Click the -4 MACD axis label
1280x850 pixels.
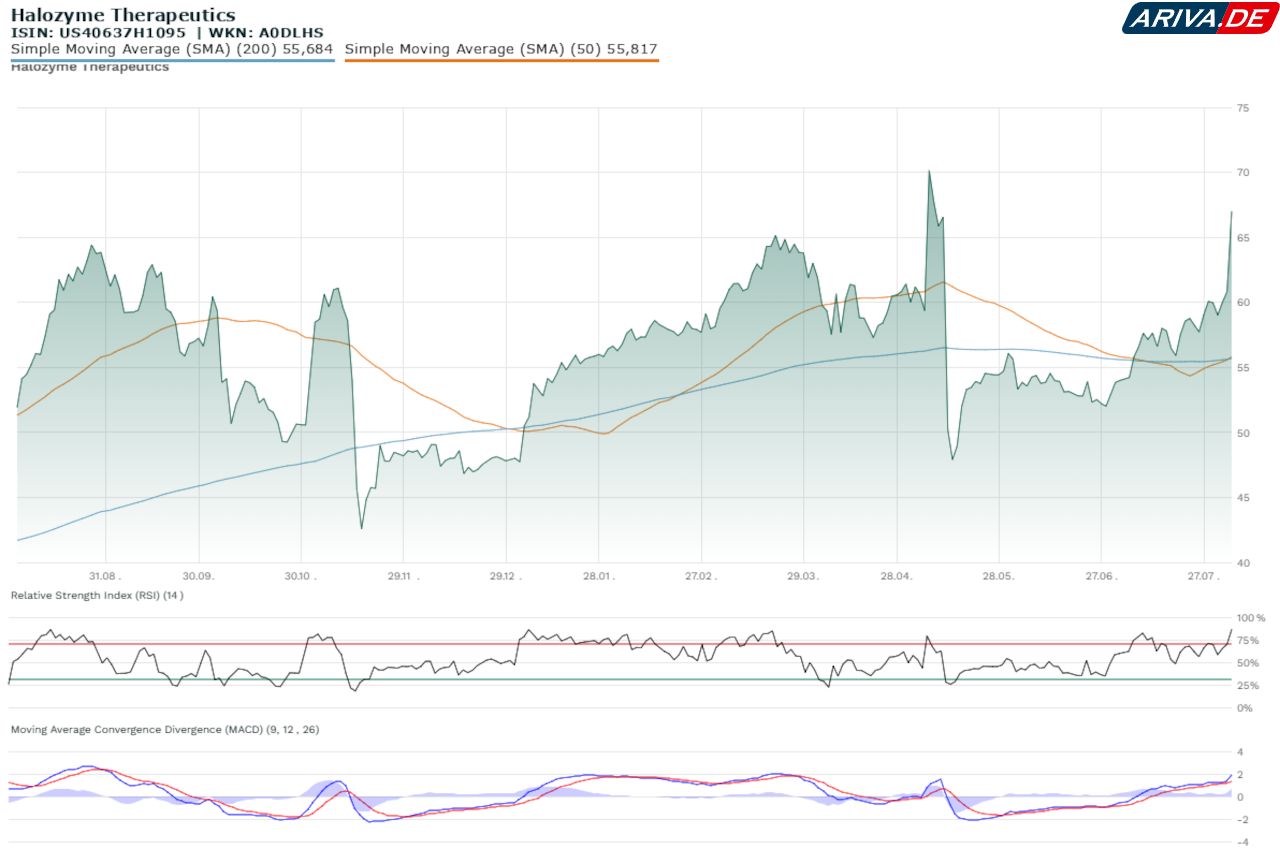[1241, 842]
